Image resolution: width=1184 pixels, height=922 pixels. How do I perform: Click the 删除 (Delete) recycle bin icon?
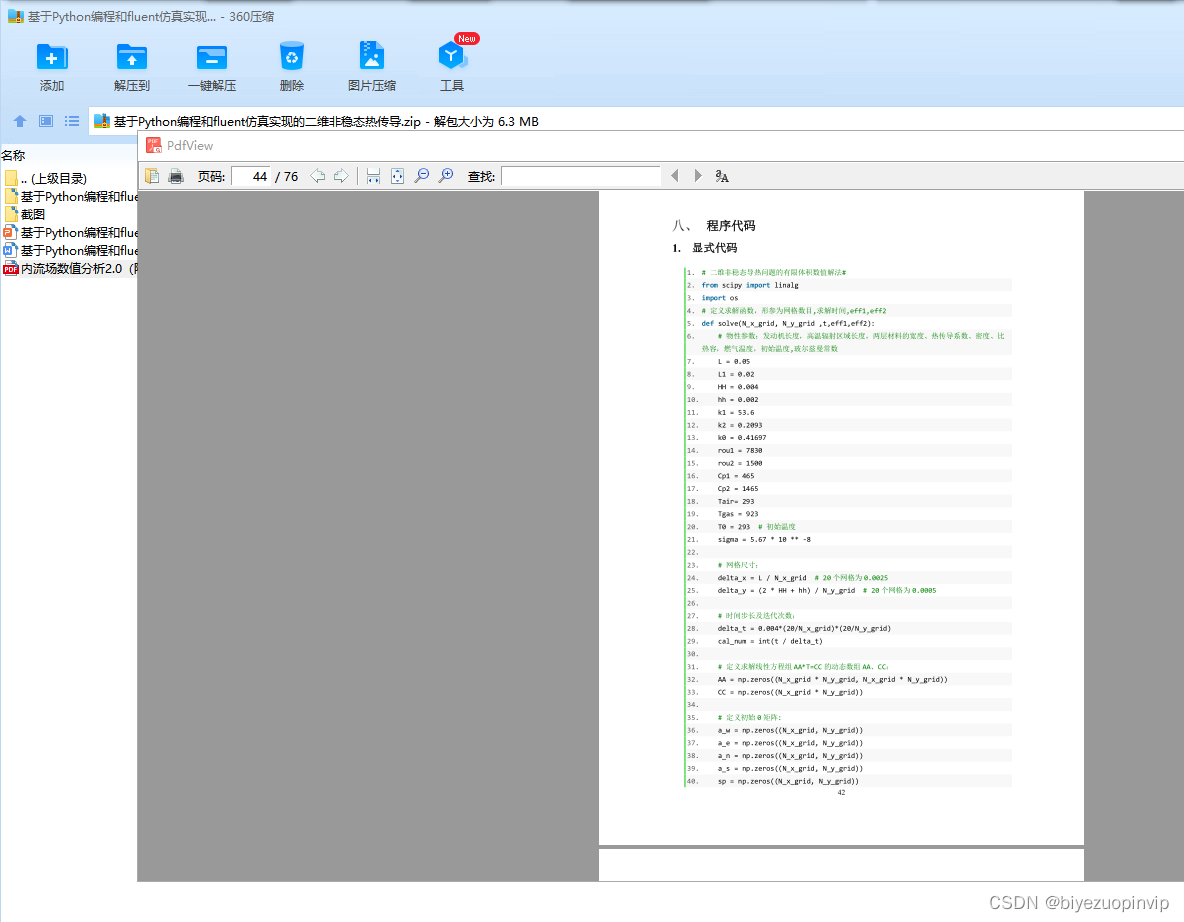pyautogui.click(x=292, y=58)
